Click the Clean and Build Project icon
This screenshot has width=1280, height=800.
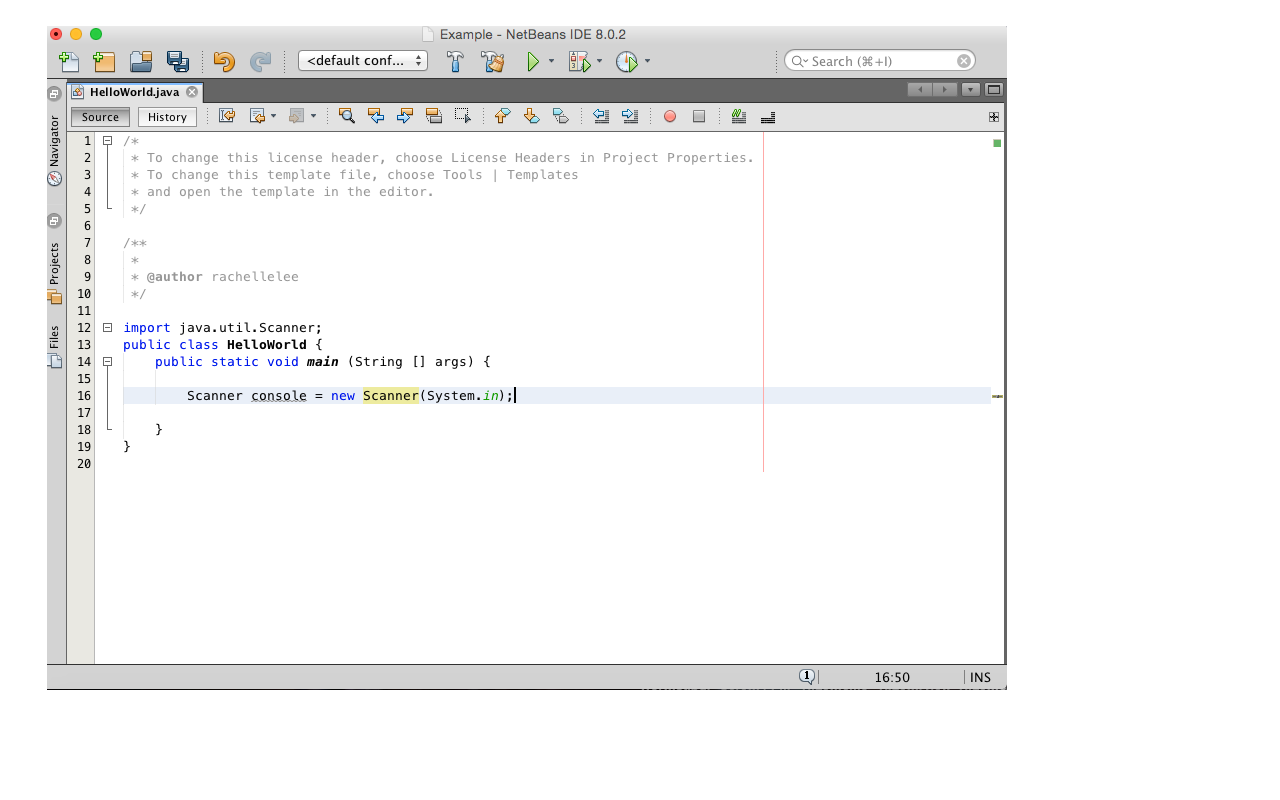pyautogui.click(x=492, y=61)
